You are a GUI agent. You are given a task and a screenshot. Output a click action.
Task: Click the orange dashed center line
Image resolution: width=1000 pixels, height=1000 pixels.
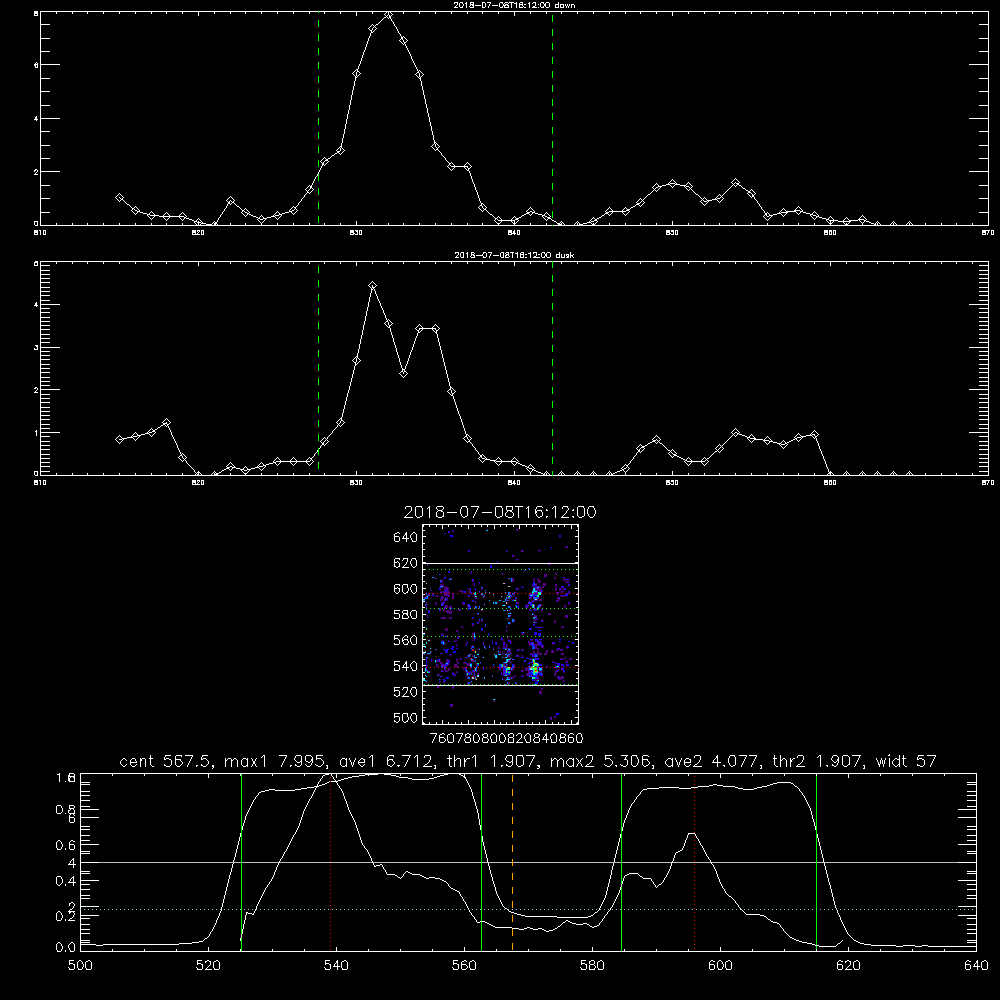(512, 862)
